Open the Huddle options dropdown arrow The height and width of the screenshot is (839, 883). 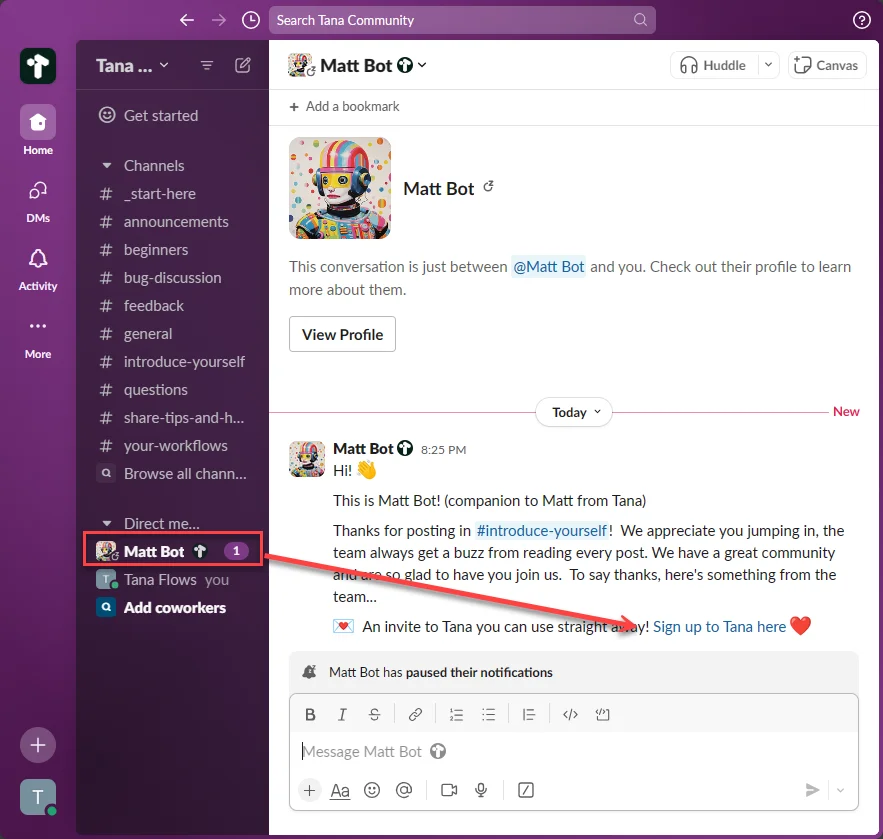coord(768,65)
